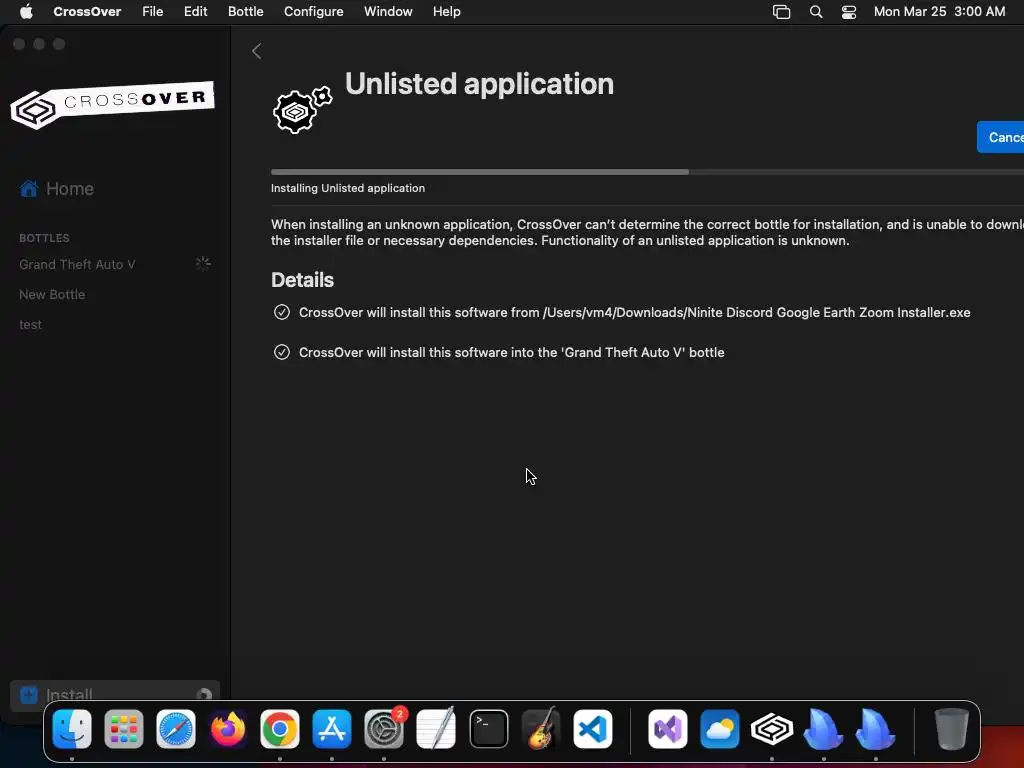Image resolution: width=1024 pixels, height=768 pixels.
Task: Open the Bottle menu
Action: pos(246,12)
